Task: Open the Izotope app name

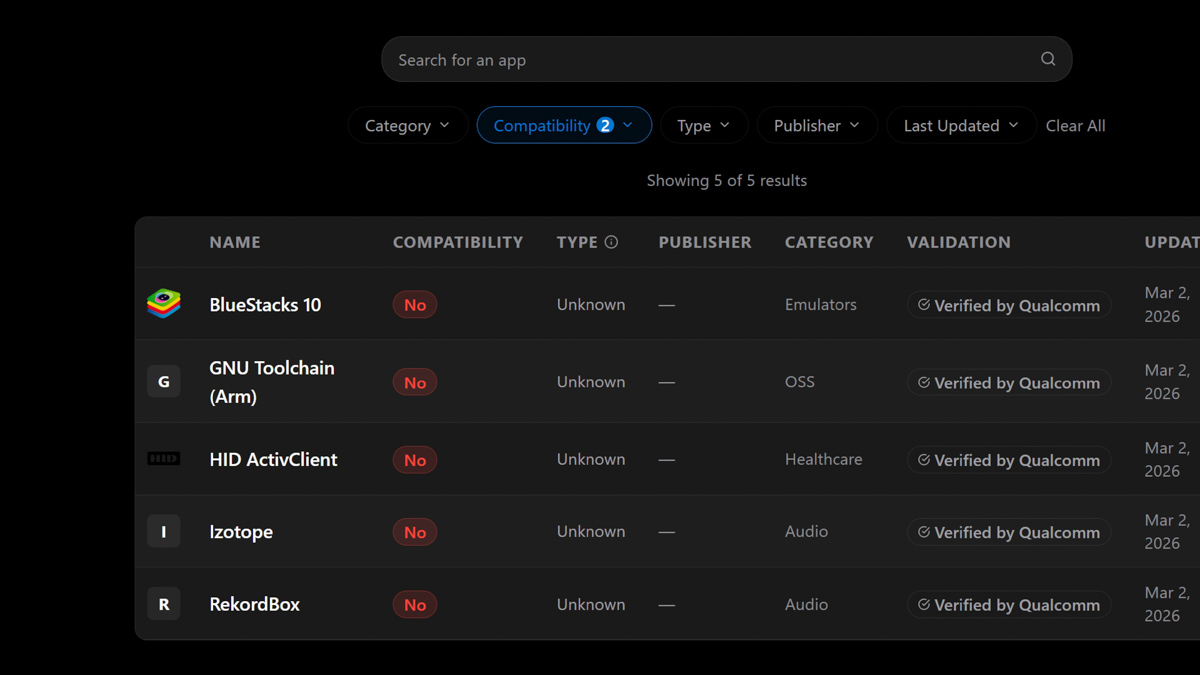Action: pos(241,531)
